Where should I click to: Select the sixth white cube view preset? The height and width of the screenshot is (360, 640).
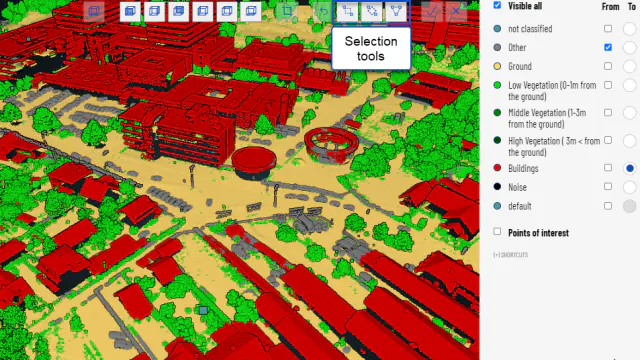[x=251, y=11]
